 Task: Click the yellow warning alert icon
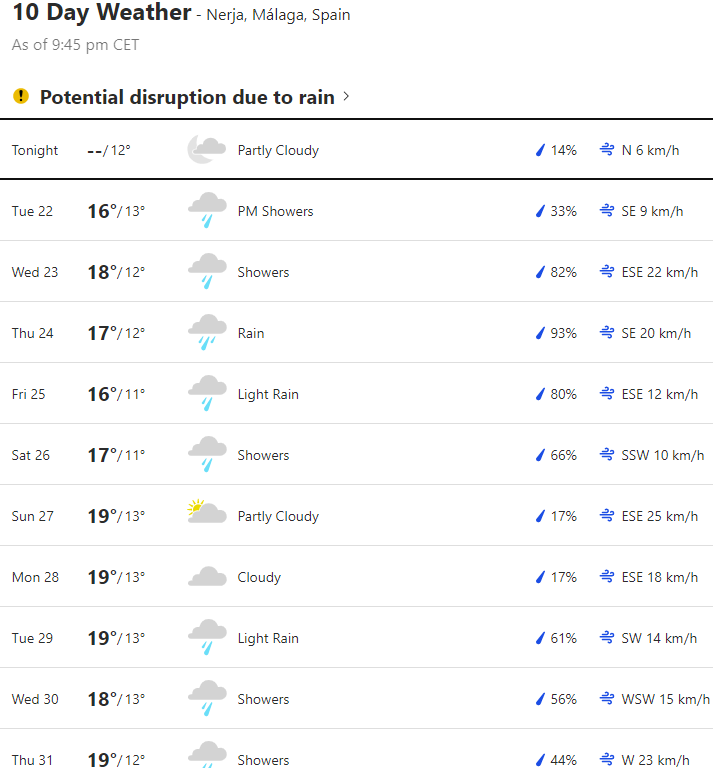coord(21,96)
